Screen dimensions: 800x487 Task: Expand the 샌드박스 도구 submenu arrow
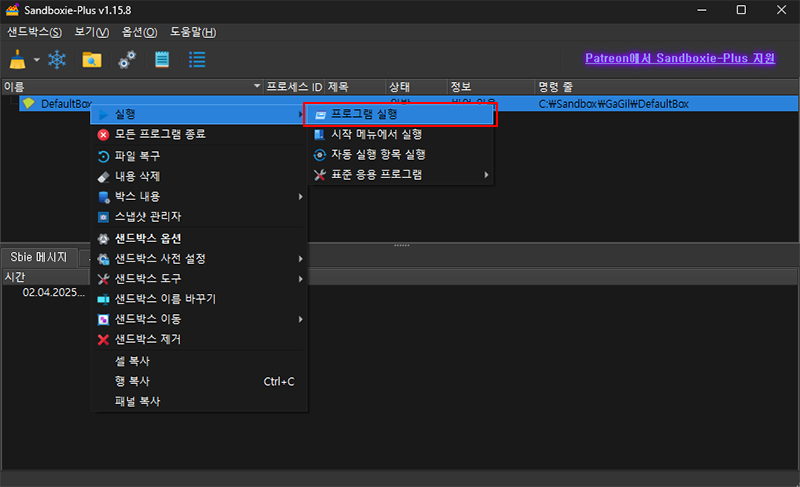pyautogui.click(x=301, y=278)
